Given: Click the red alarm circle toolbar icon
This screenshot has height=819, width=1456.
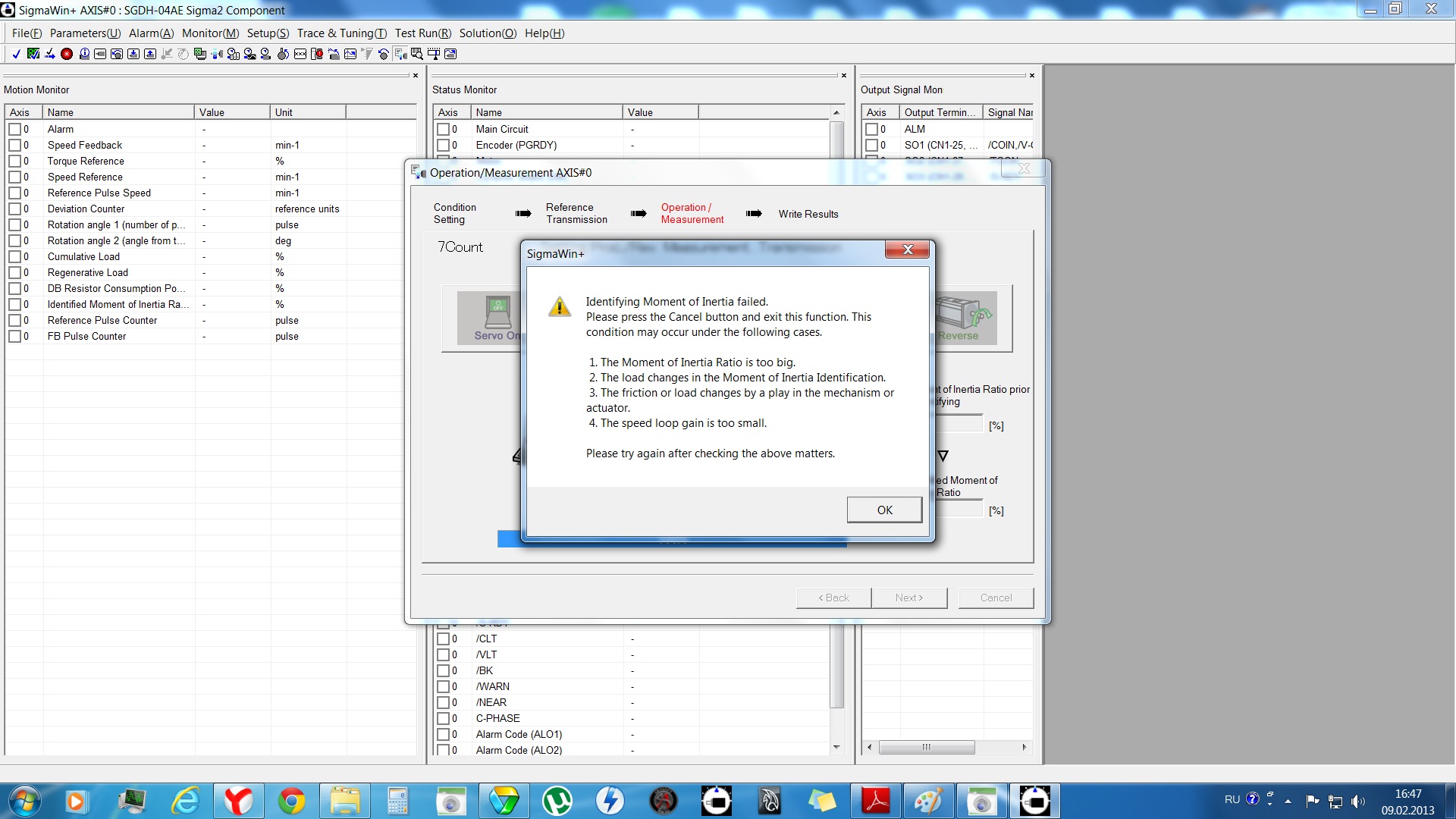Looking at the screenshot, I should [x=67, y=54].
